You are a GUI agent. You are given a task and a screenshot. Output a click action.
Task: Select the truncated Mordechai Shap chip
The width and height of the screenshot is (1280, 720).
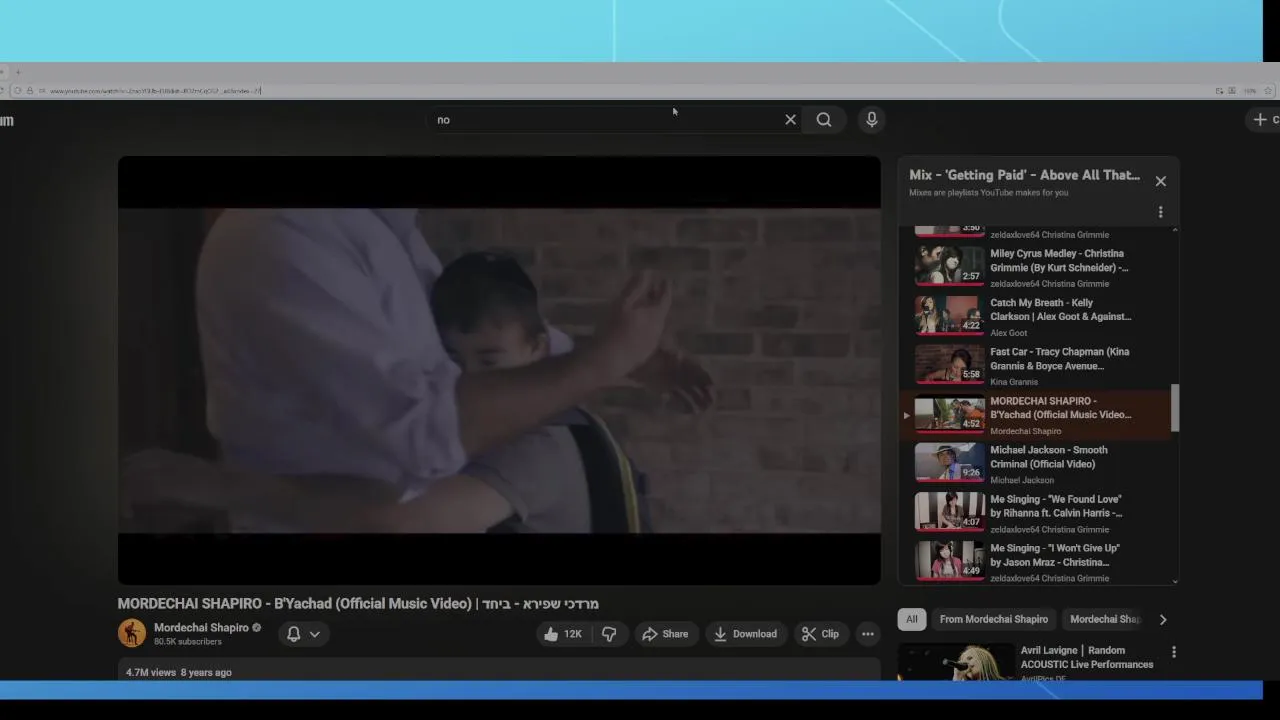click(x=1103, y=619)
